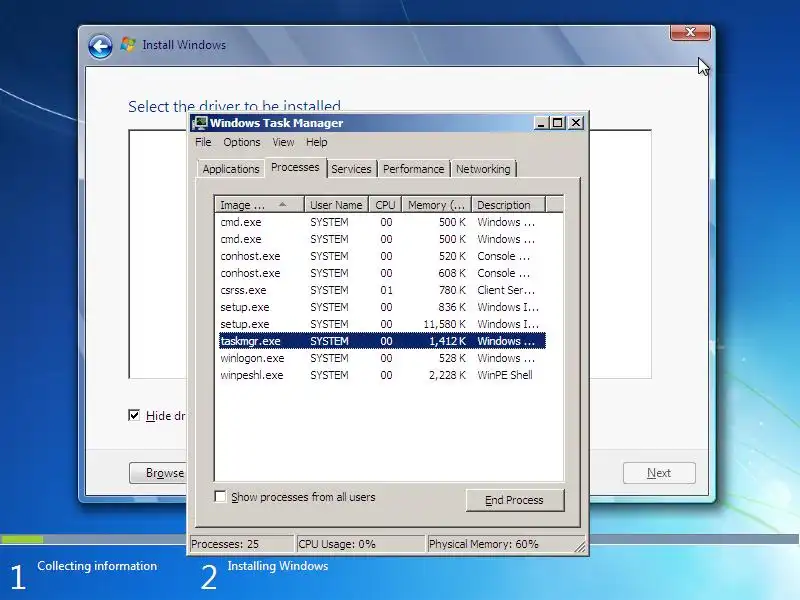Select the winpeshl.exe process row
Image resolution: width=800 pixels, height=600 pixels.
pyautogui.click(x=382, y=375)
